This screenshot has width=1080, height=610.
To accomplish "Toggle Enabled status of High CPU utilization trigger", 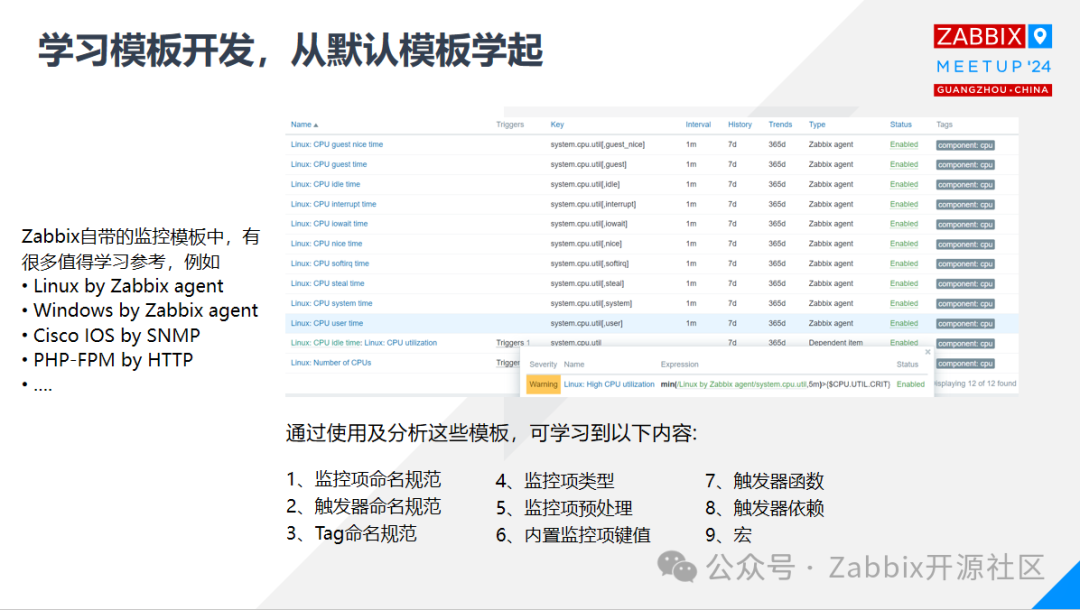I will (x=911, y=384).
